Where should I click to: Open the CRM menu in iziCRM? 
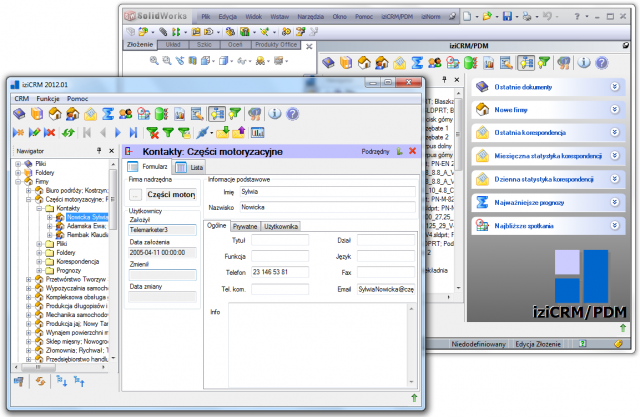tap(22, 99)
